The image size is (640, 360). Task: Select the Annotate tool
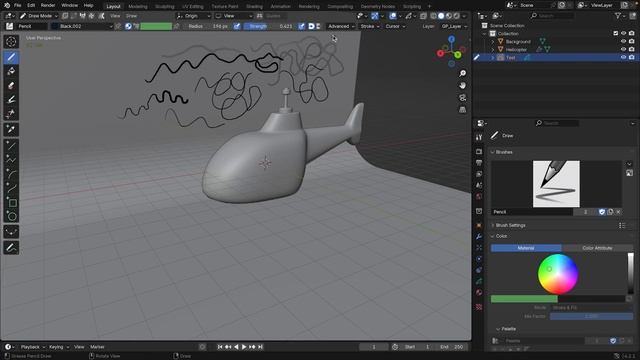point(11,248)
